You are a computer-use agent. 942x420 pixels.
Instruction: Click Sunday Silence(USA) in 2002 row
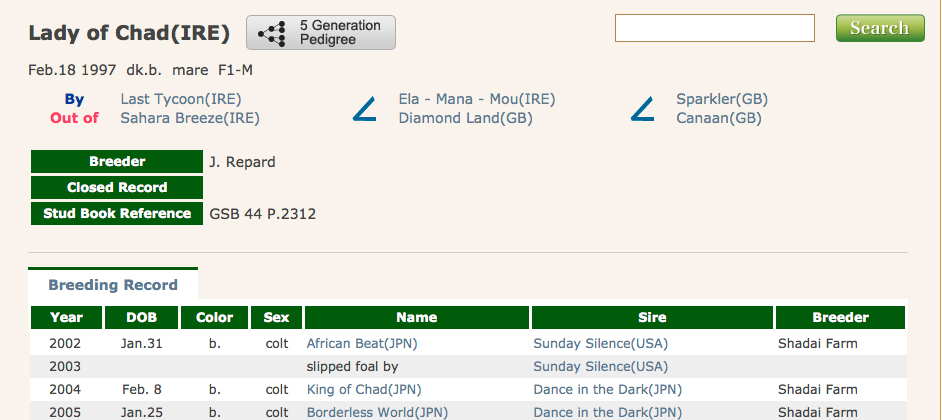(x=600, y=343)
